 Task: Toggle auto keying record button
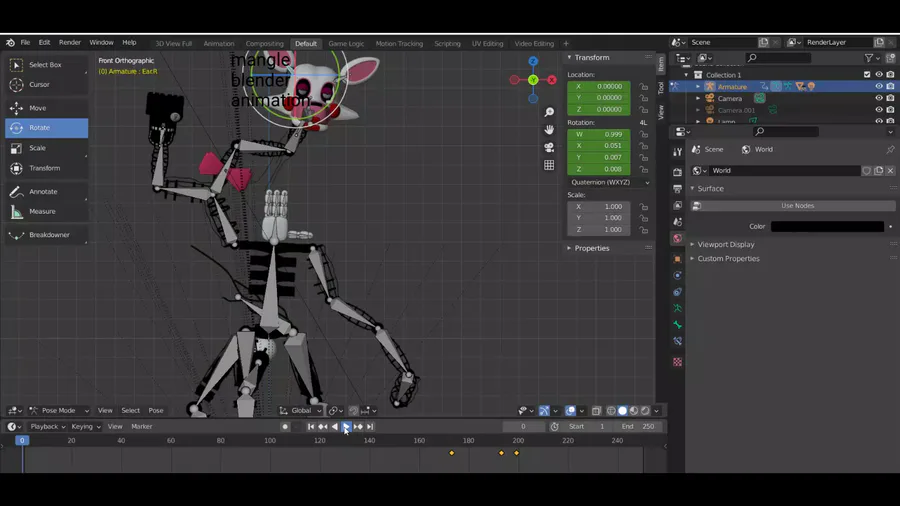(x=285, y=427)
